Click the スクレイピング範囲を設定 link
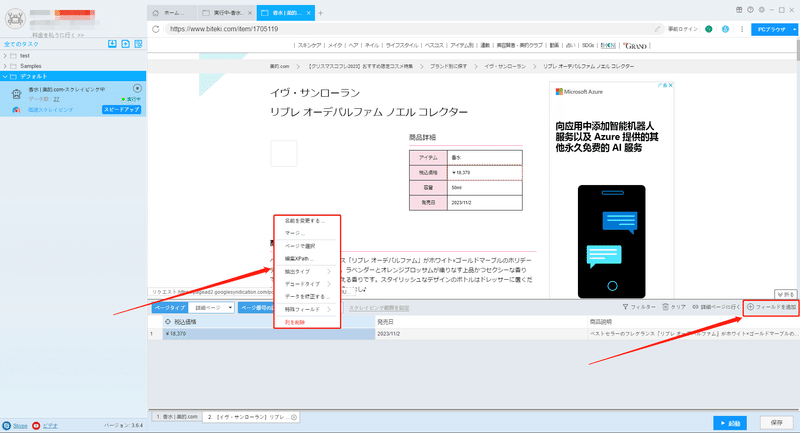This screenshot has width=800, height=433. [379, 308]
